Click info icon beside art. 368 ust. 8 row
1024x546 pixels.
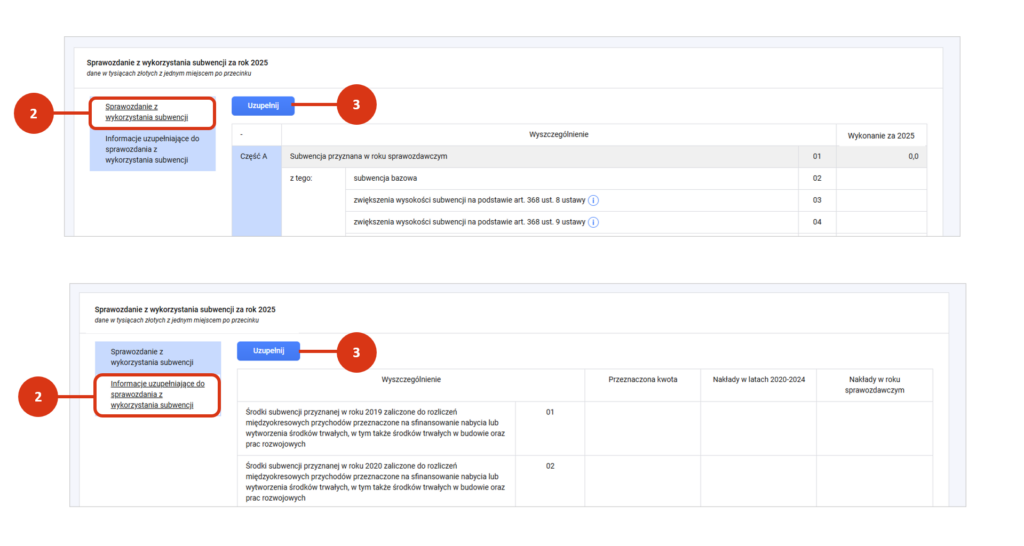[x=593, y=201]
